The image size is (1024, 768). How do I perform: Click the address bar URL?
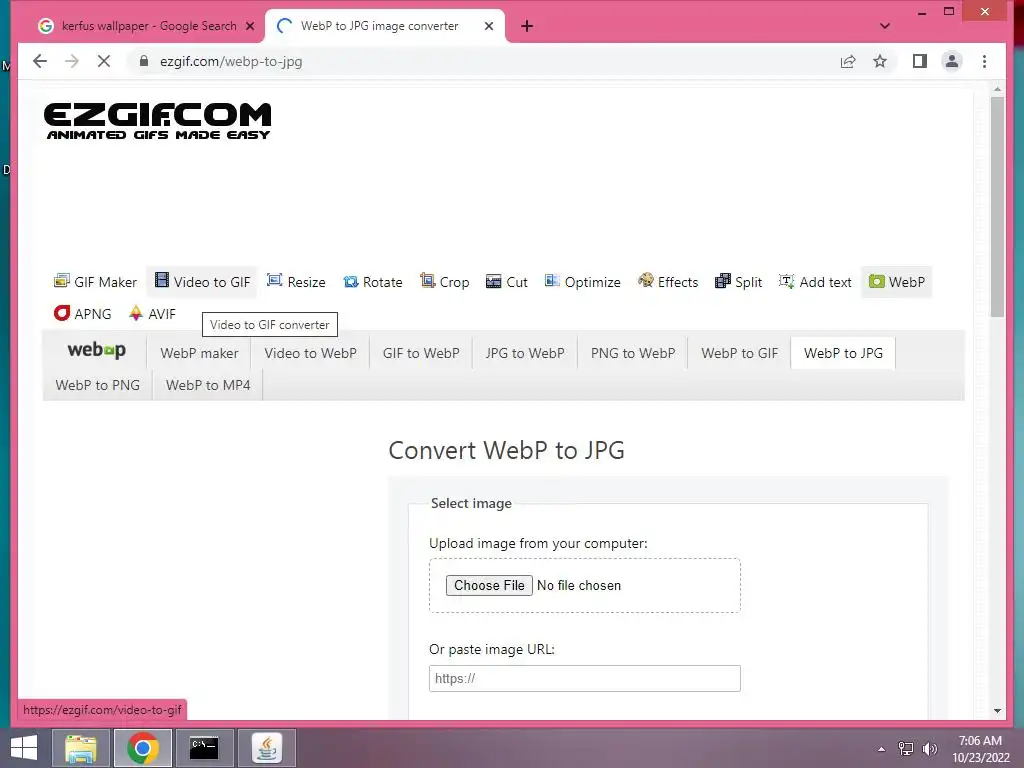pos(231,61)
